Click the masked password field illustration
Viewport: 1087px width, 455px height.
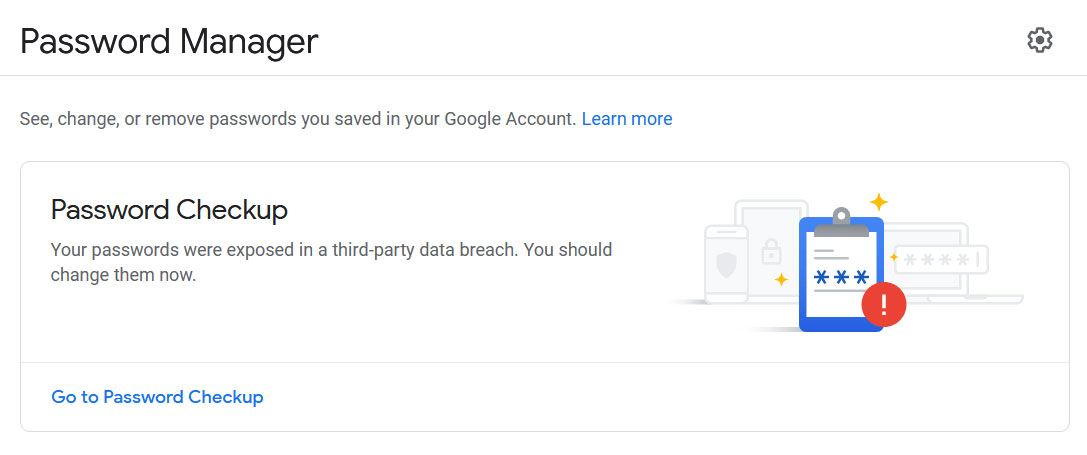(x=941, y=260)
